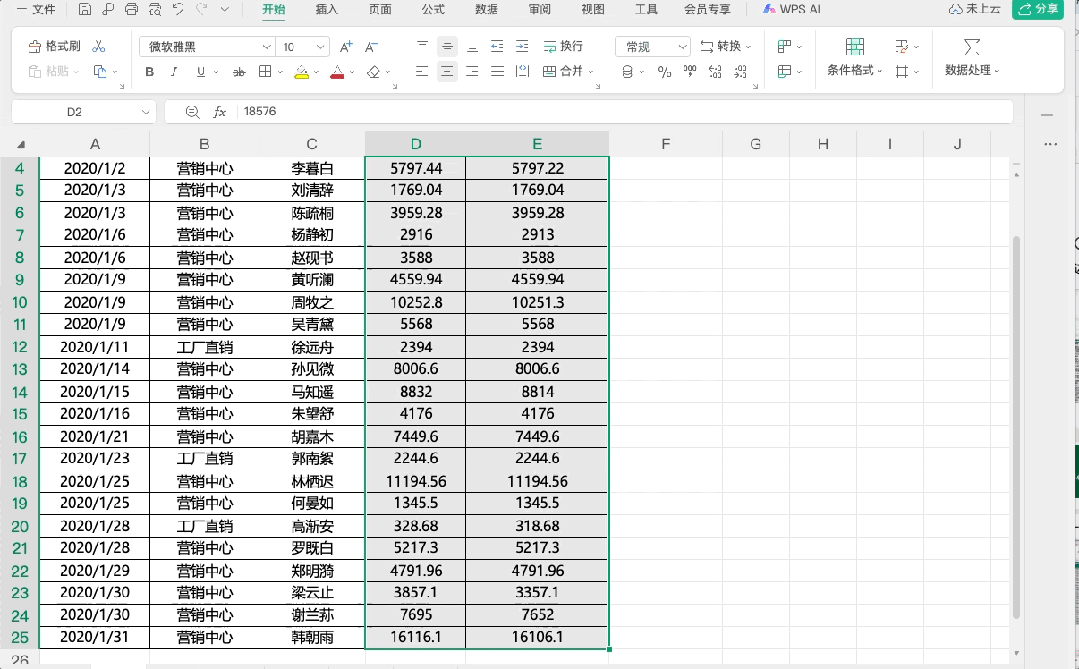Apply percent style format
The image size is (1079, 669).
[664, 72]
